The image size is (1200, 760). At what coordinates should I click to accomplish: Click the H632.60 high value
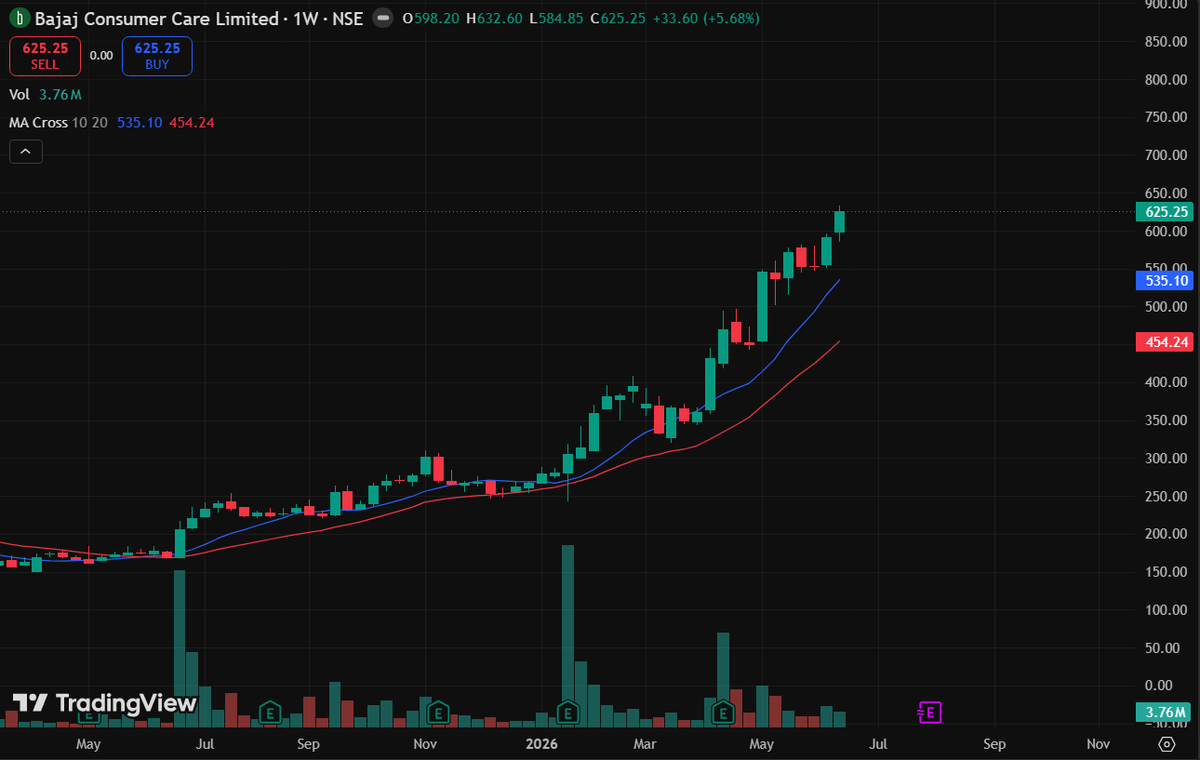pyautogui.click(x=494, y=19)
